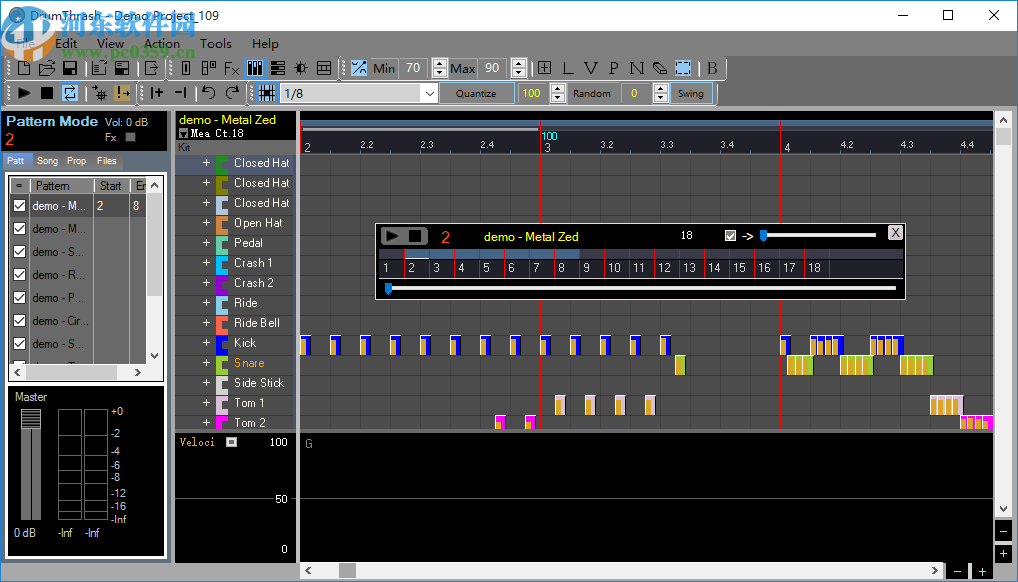
Task: Click the Save project icon
Action: (70, 68)
